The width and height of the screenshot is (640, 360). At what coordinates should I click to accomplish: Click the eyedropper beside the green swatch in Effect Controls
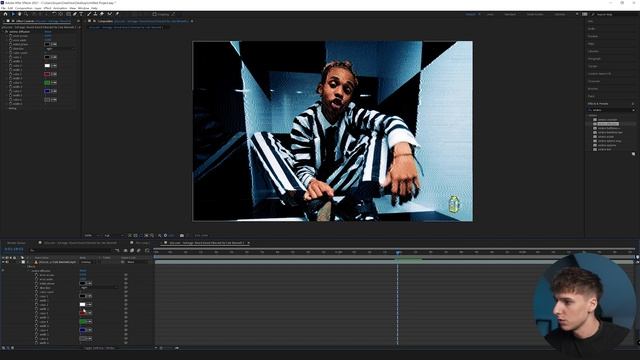[x=54, y=83]
